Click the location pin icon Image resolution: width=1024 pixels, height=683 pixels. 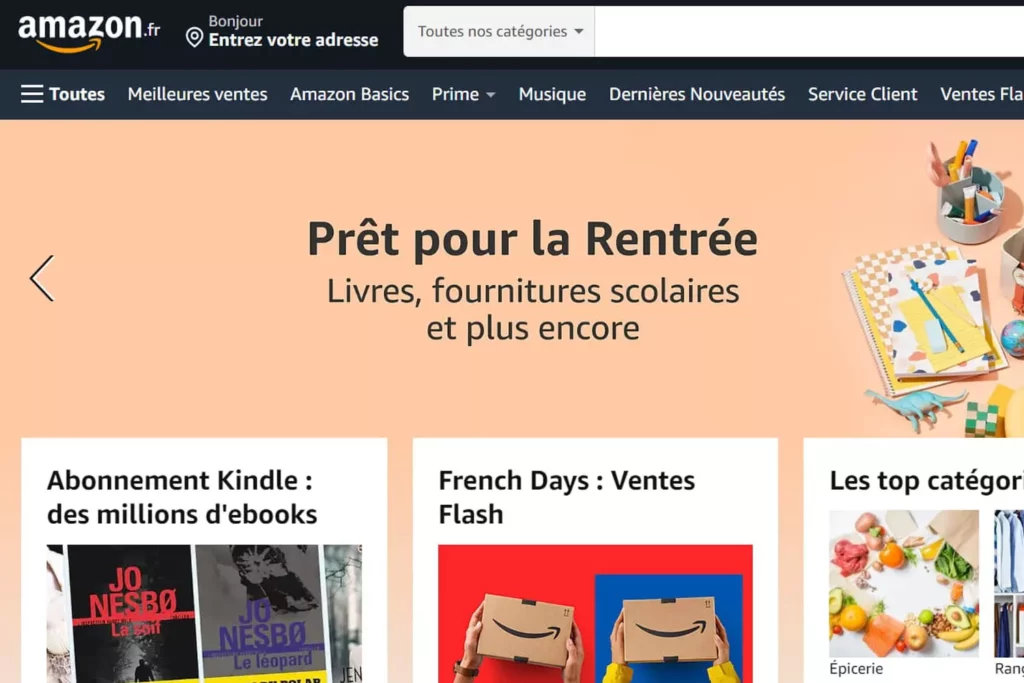[x=194, y=37]
